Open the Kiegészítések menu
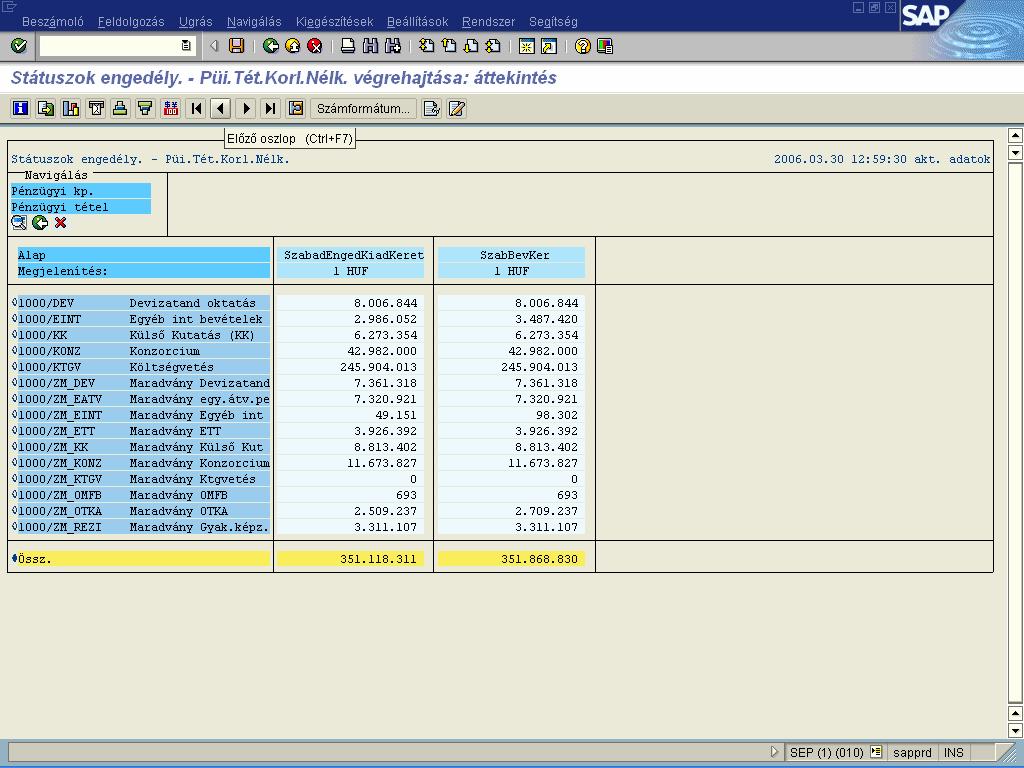Image resolution: width=1024 pixels, height=768 pixels. point(334,22)
